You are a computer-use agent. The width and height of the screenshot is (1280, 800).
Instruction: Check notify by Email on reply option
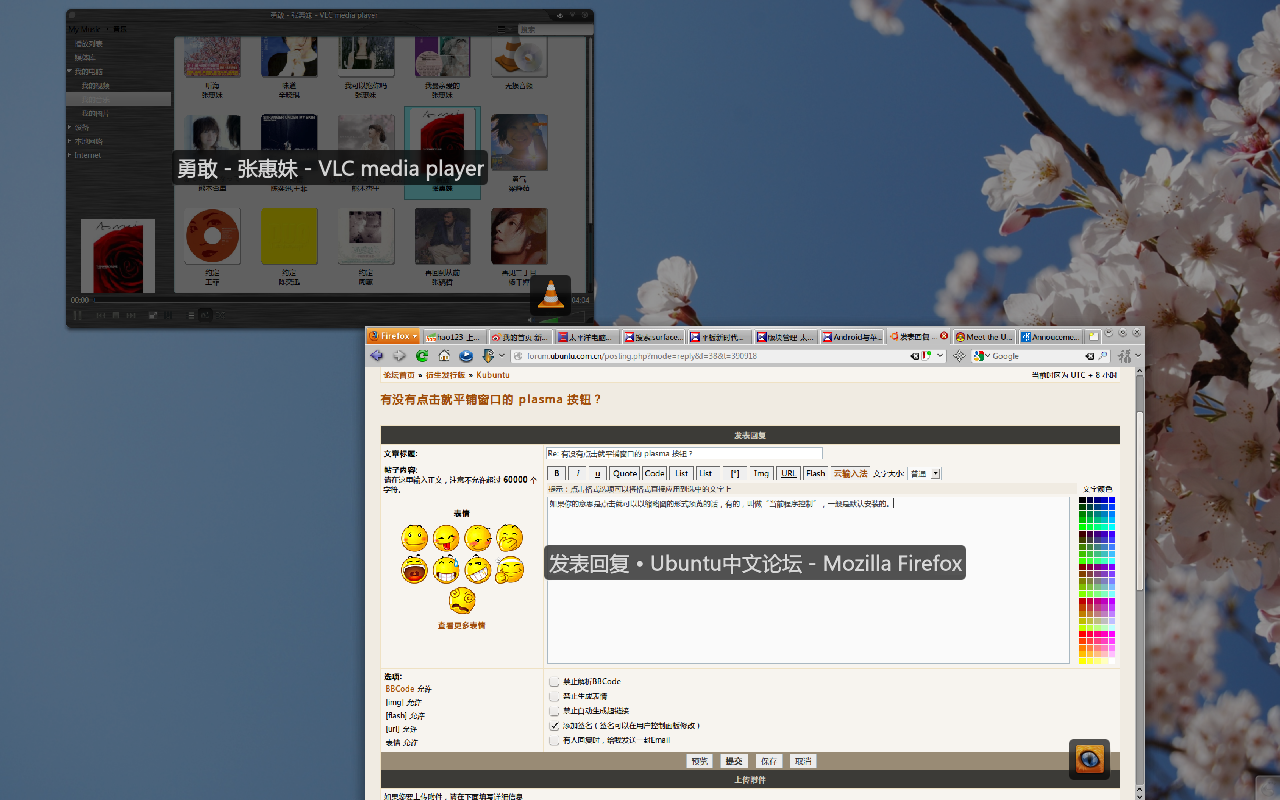555,741
